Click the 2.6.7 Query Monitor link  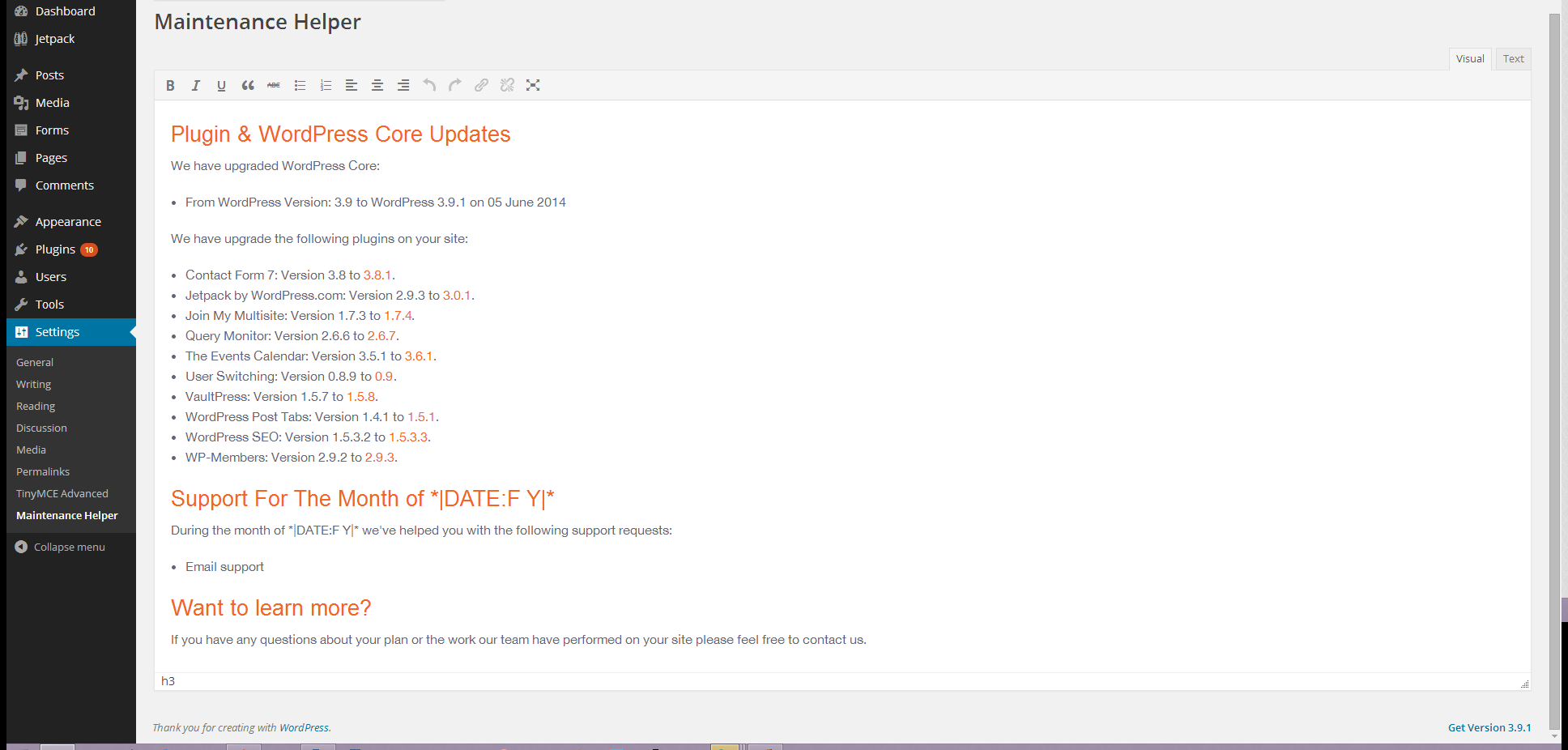coord(381,336)
